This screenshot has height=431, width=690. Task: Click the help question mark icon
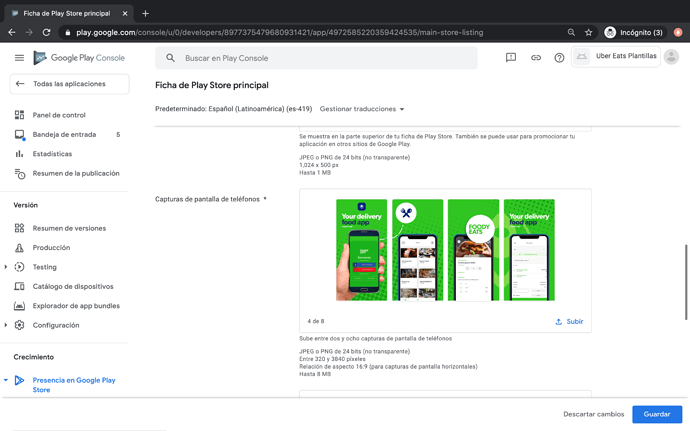(x=559, y=58)
